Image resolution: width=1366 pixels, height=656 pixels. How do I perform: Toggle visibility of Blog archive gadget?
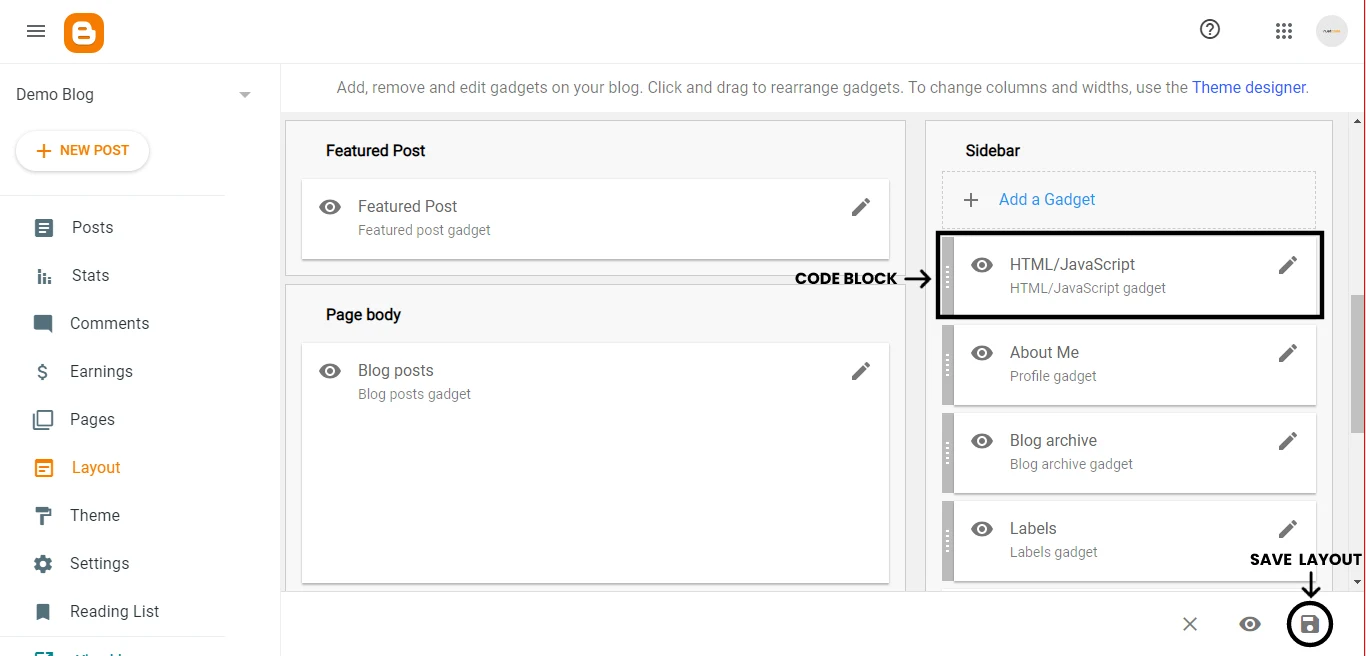pyautogui.click(x=982, y=441)
